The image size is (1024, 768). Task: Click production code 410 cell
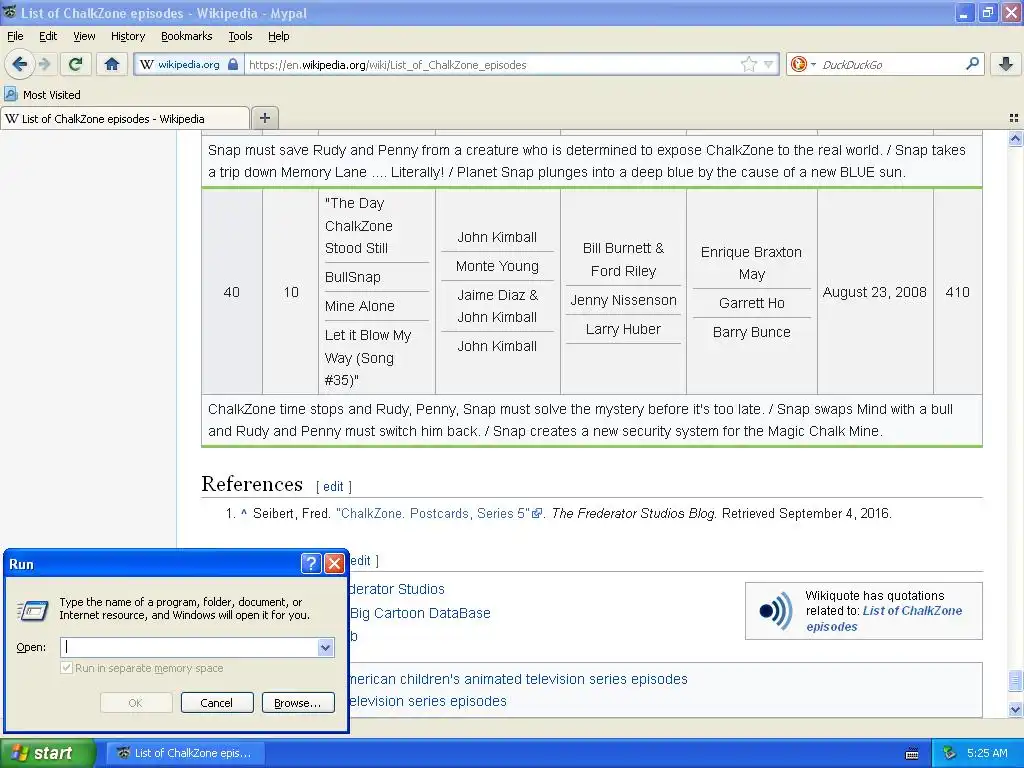(957, 292)
